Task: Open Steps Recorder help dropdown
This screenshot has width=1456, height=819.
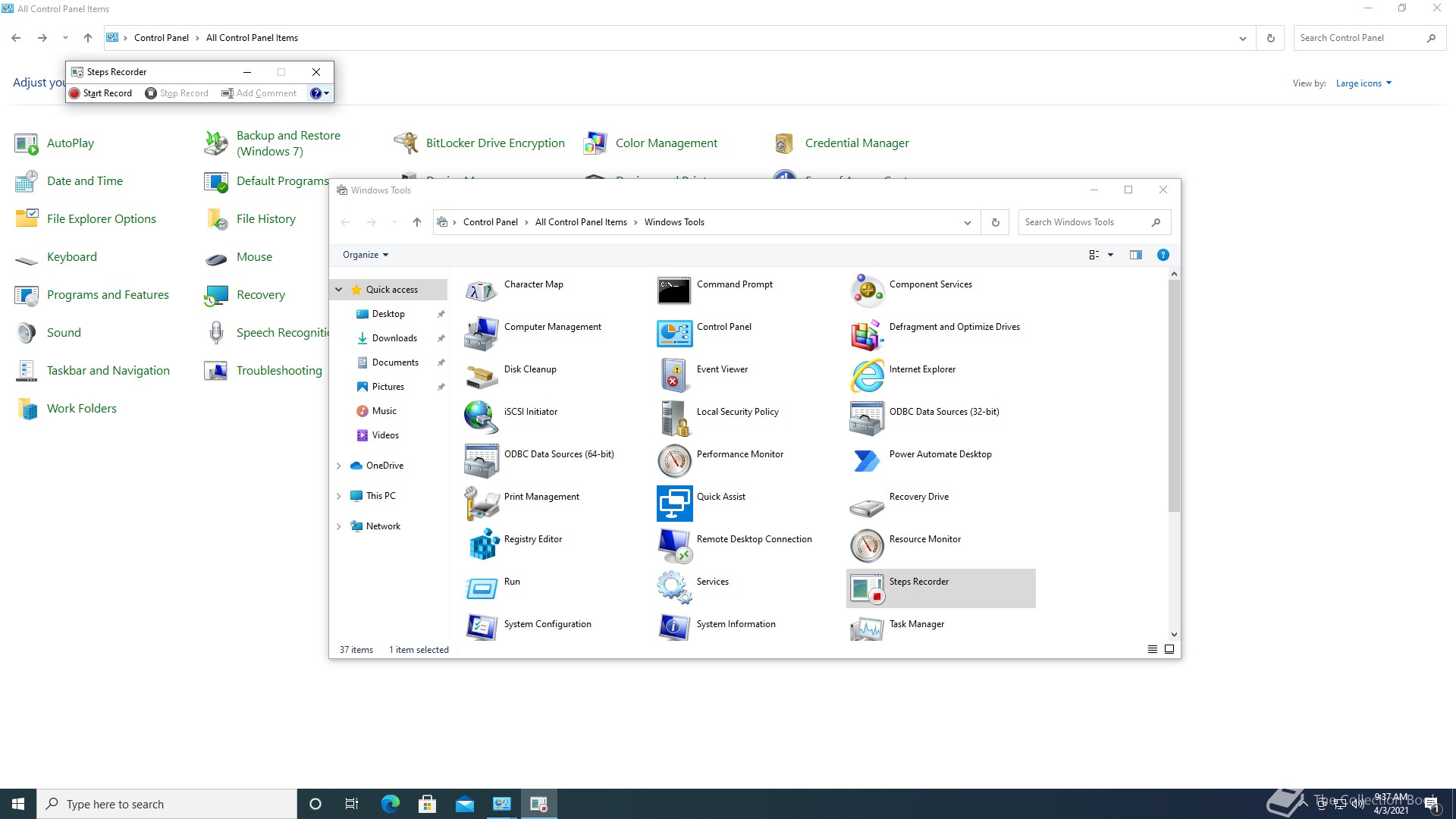Action: 320,93
